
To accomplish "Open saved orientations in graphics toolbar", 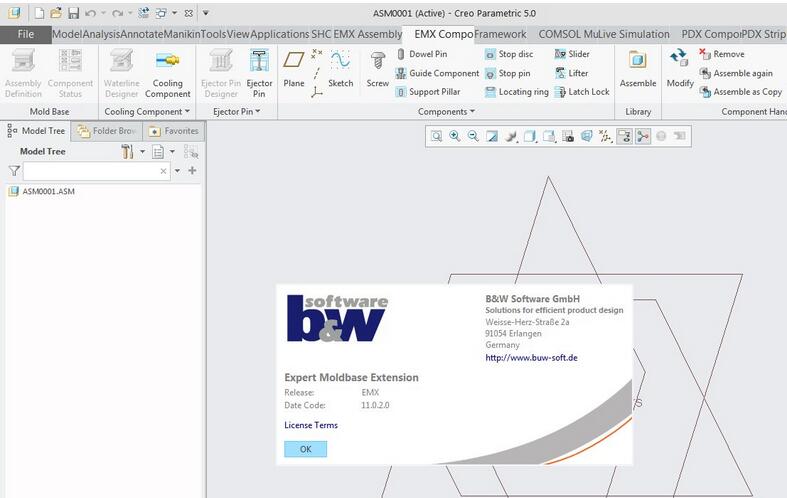I will pyautogui.click(x=549, y=136).
